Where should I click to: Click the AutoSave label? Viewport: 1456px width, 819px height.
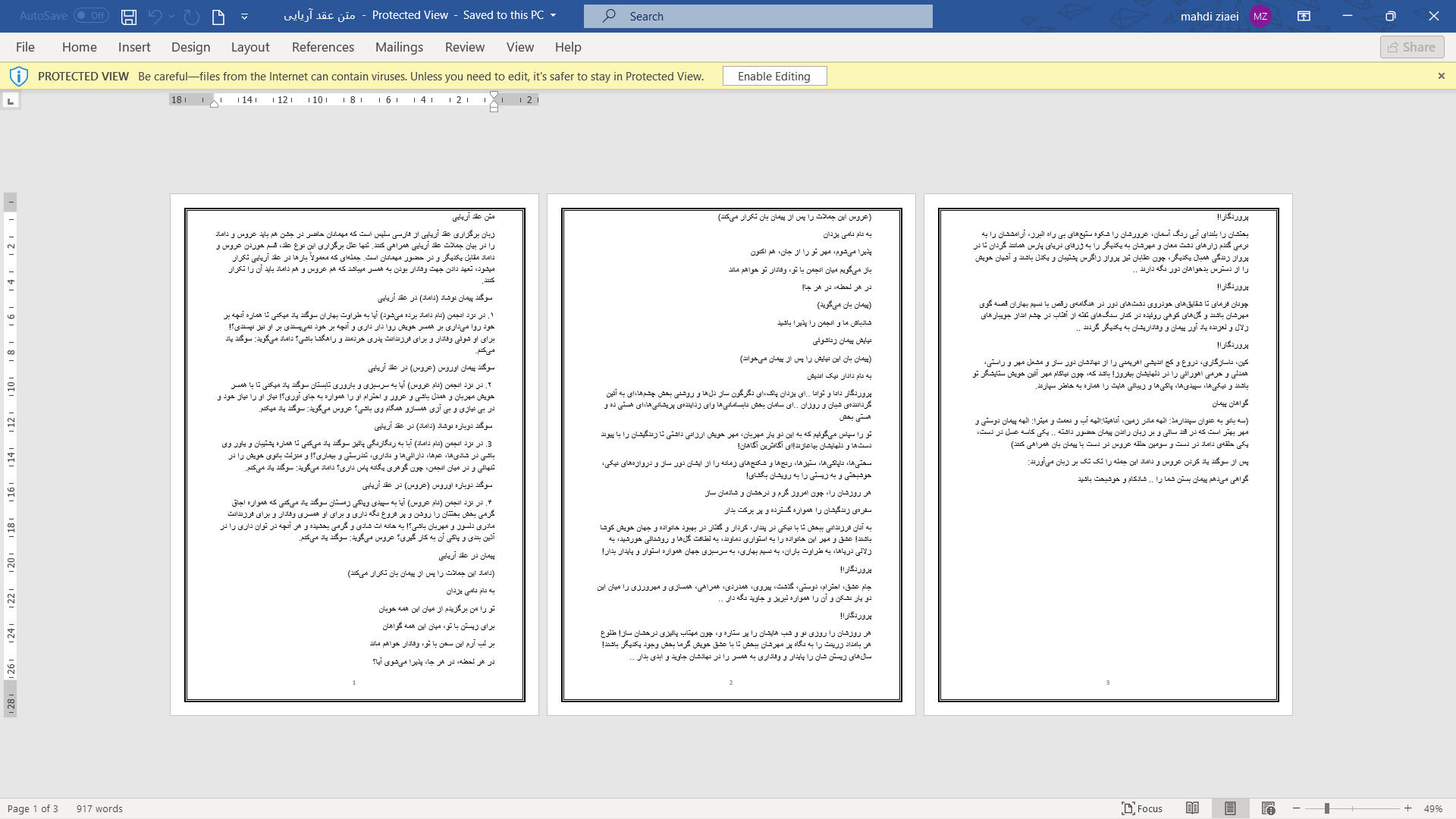43,15
